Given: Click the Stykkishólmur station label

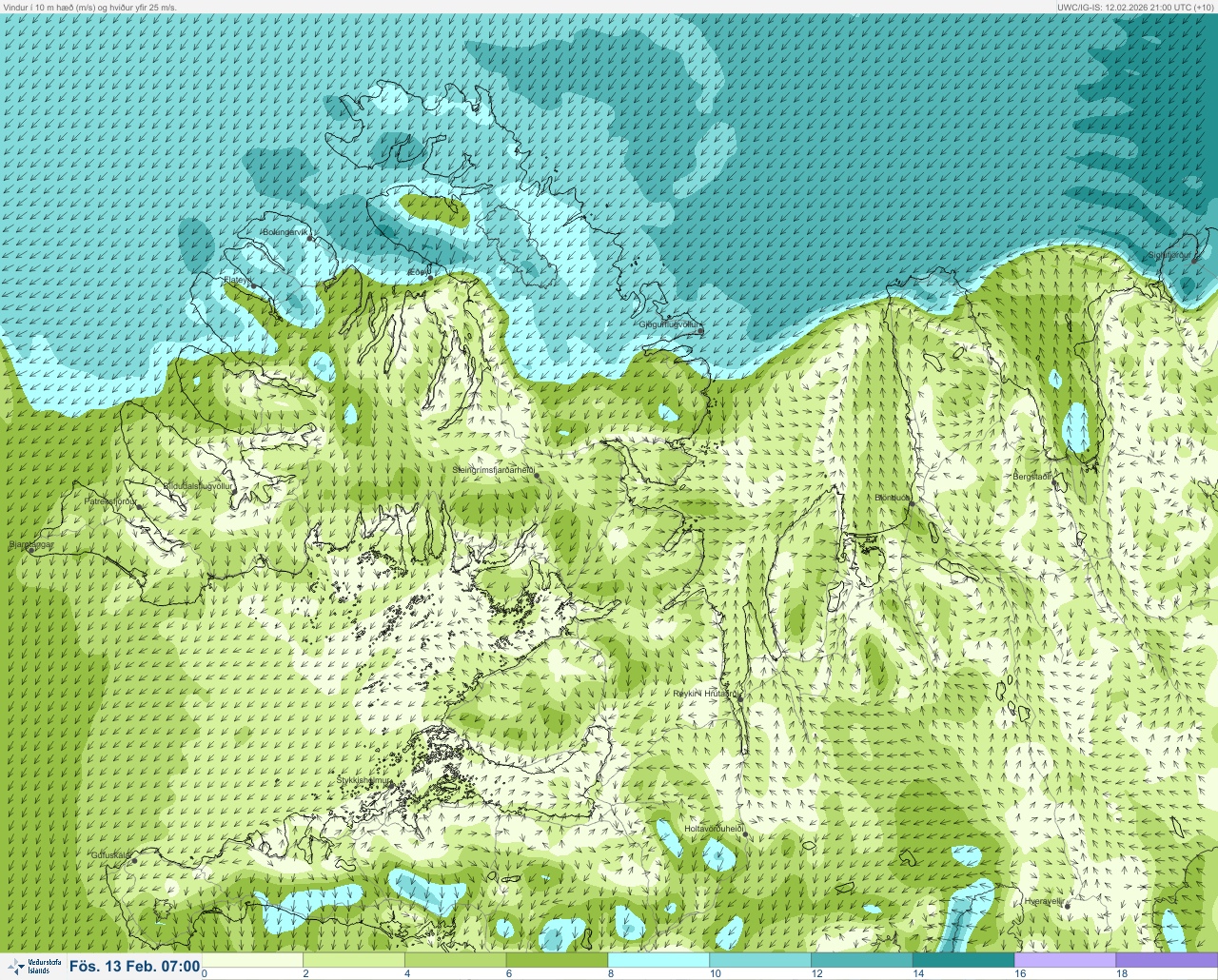Looking at the screenshot, I should 363,779.
